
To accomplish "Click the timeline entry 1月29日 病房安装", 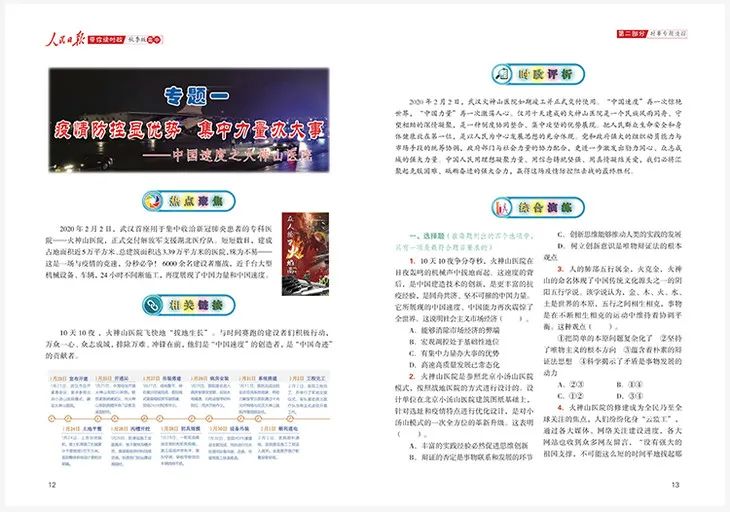I will click(210, 390).
